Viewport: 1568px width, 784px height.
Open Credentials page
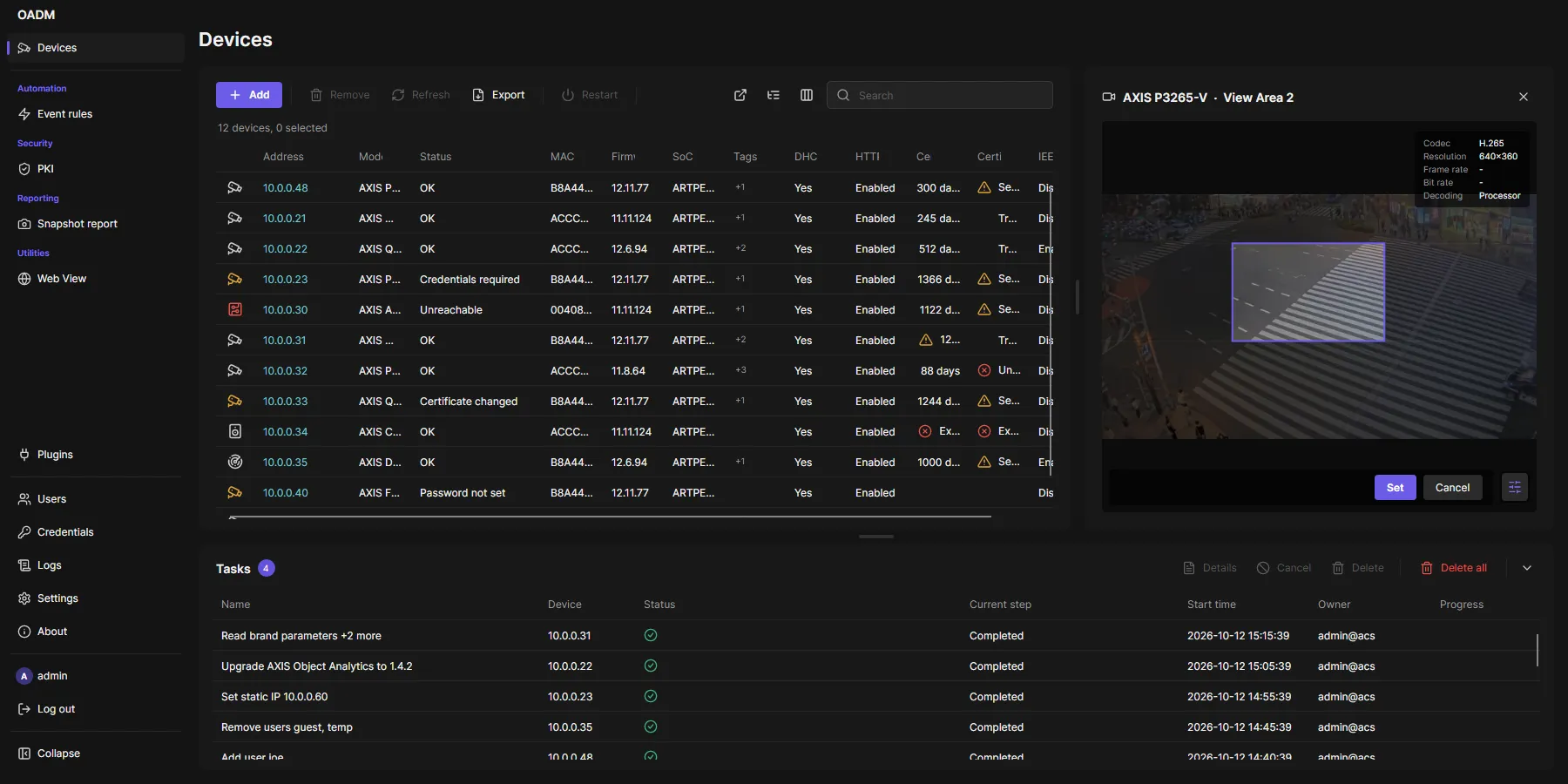tap(96, 532)
